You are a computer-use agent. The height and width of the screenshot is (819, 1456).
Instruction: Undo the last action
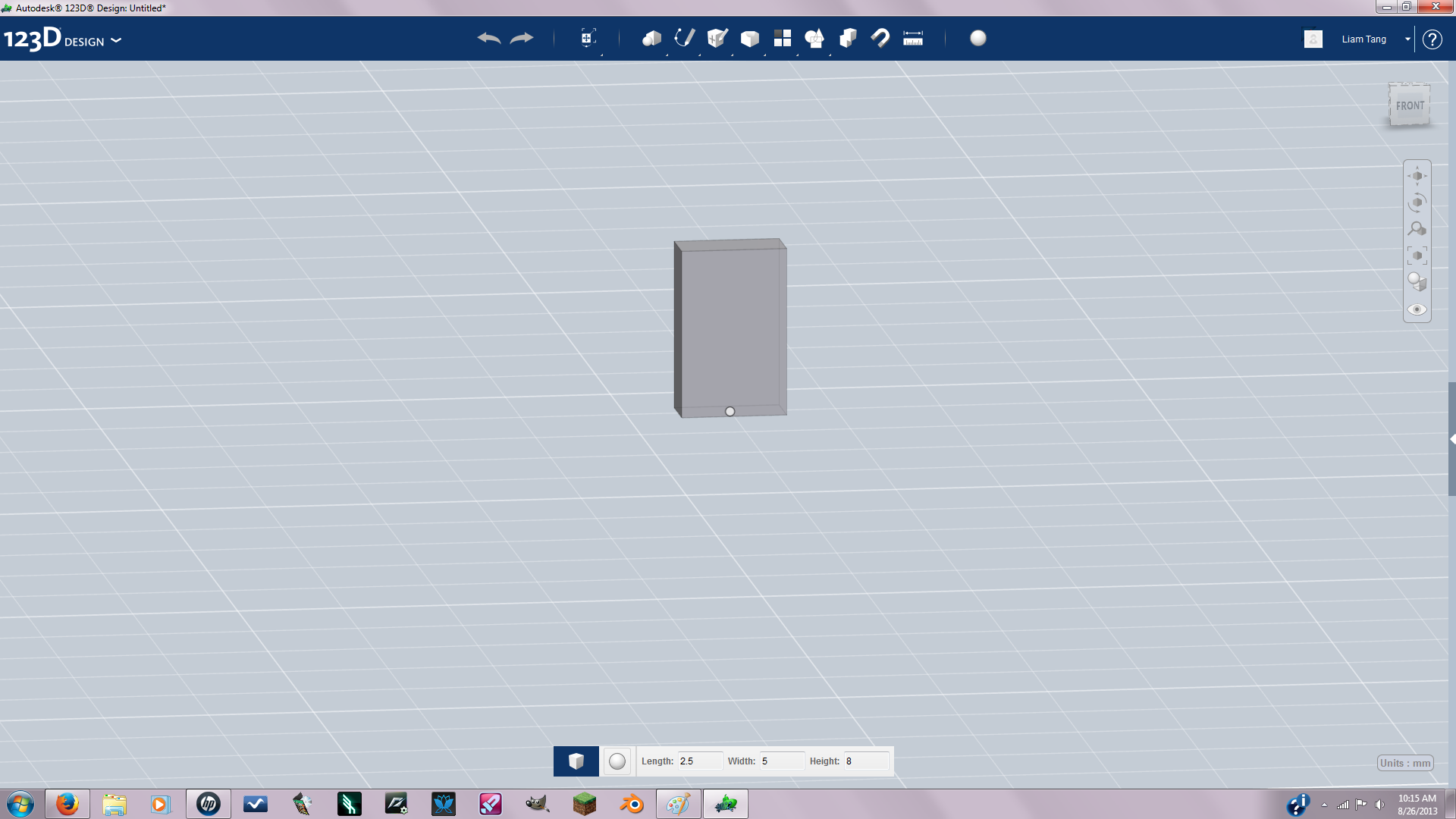click(x=489, y=38)
